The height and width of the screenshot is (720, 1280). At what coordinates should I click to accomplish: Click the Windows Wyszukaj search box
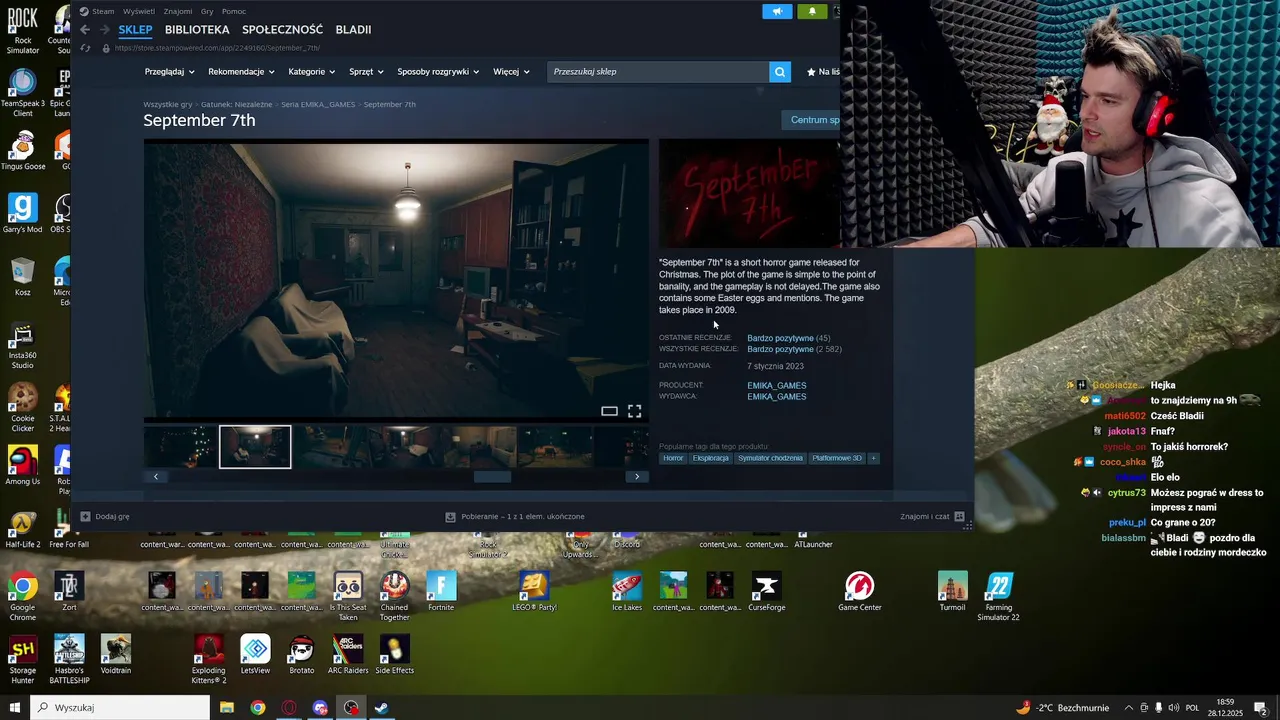(120, 708)
